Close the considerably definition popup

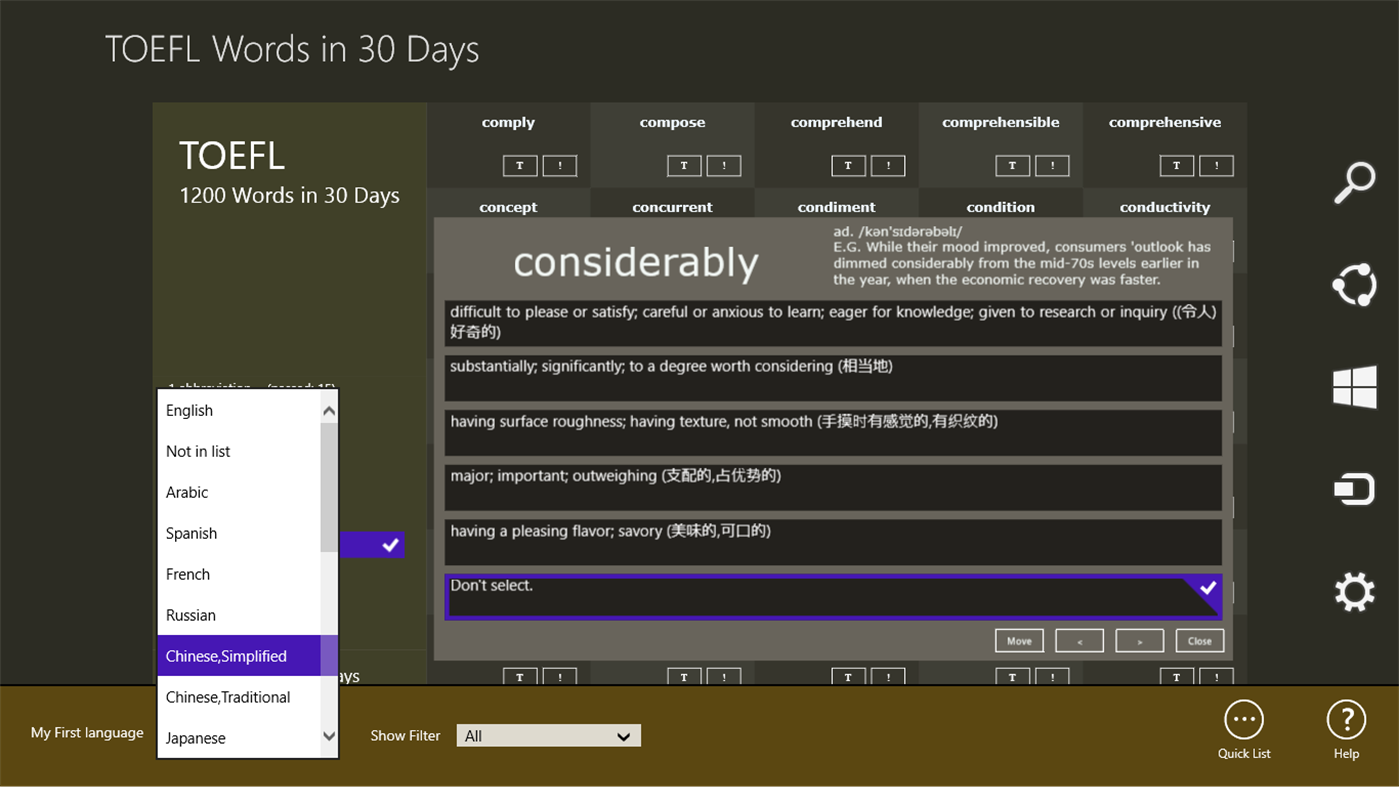pyautogui.click(x=1199, y=640)
